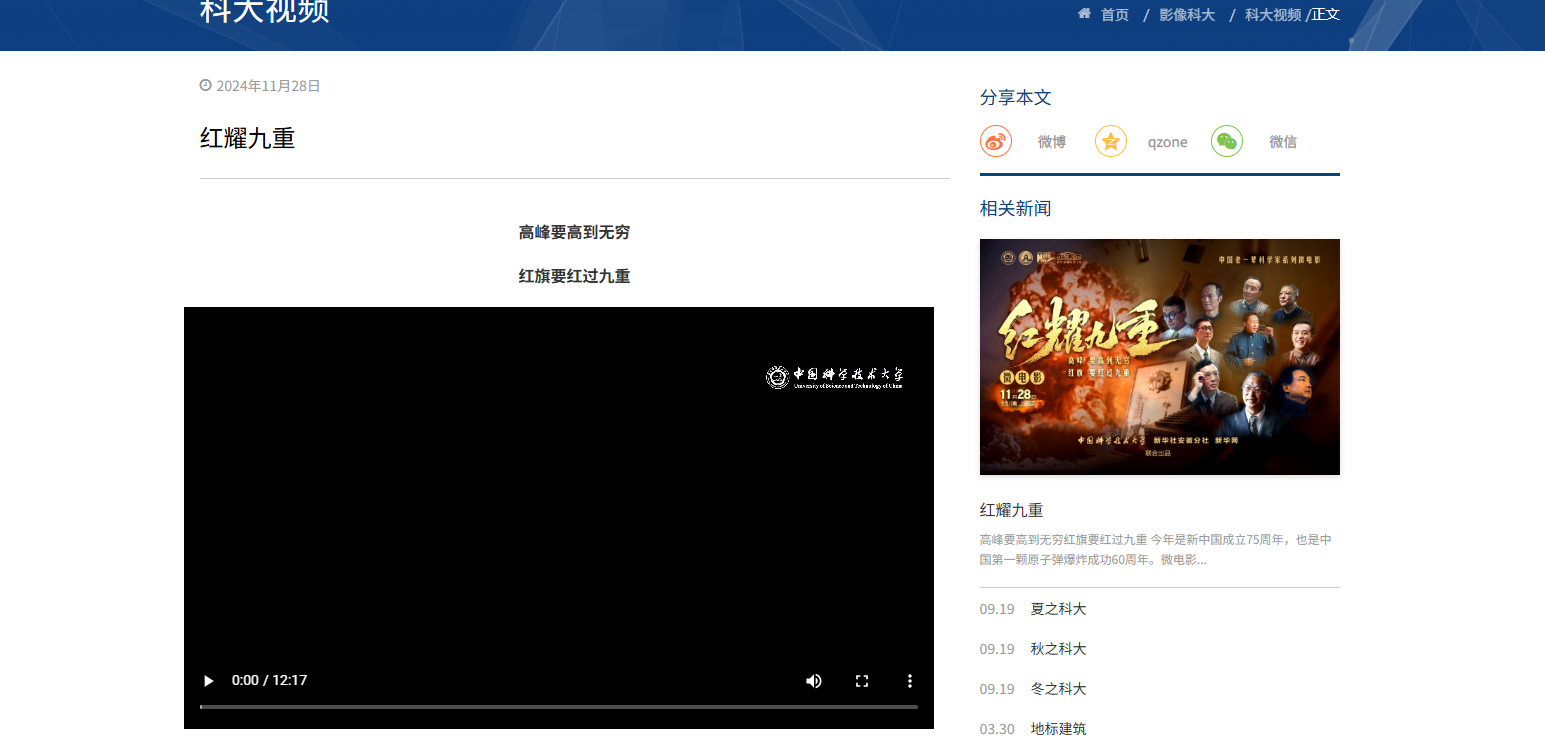Click the 红耀九重 movie poster thumbnail

(x=1159, y=356)
